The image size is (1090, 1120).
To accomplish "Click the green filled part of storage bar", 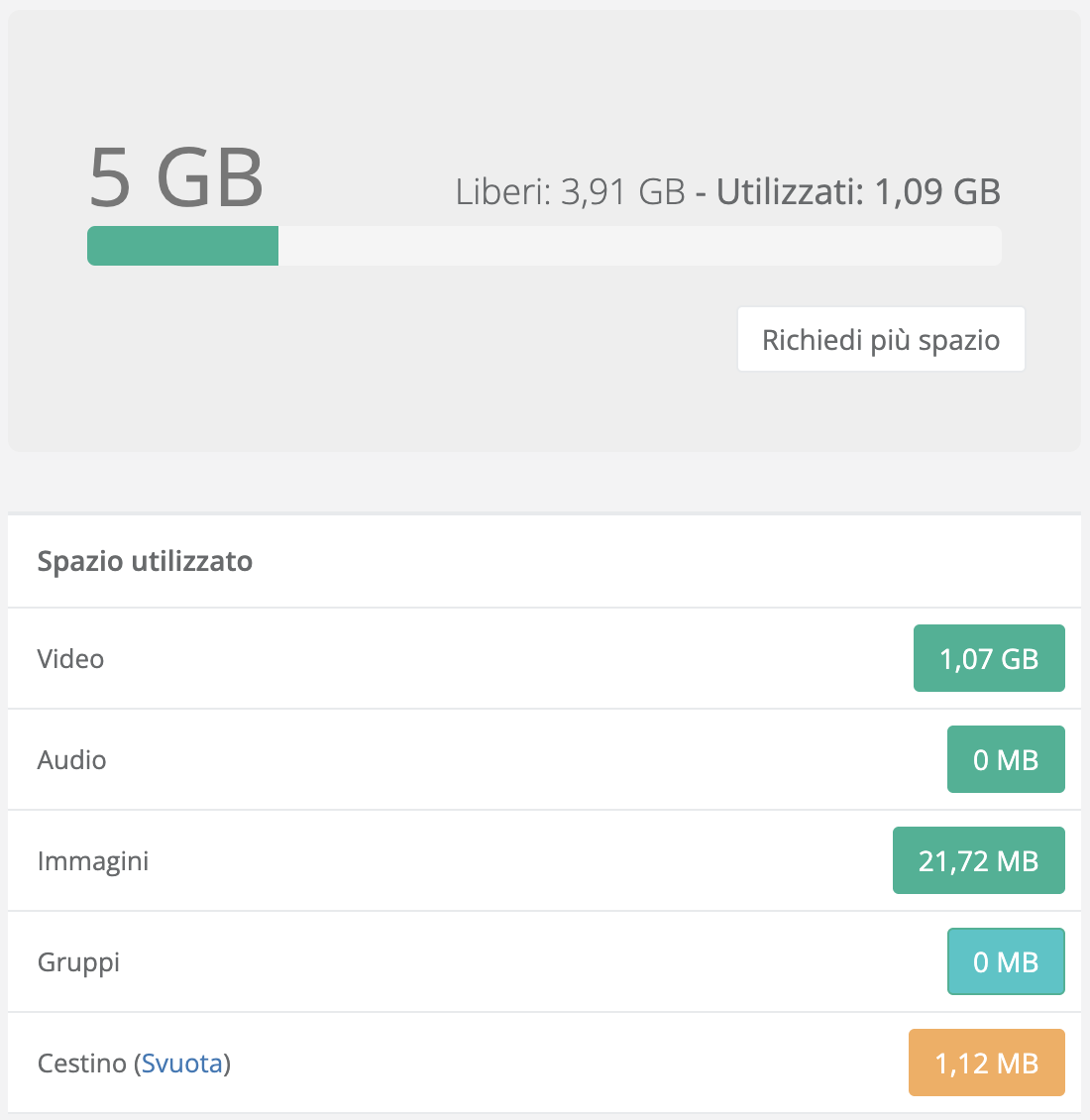I will (182, 246).
